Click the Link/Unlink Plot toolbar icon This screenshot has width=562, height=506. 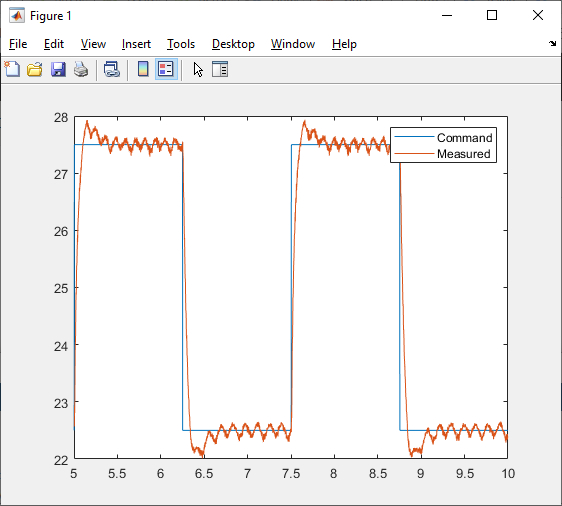click(111, 69)
